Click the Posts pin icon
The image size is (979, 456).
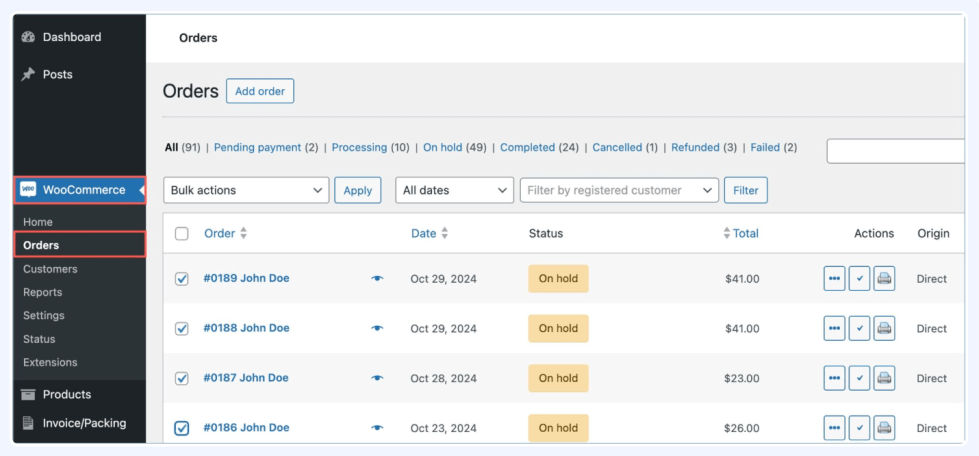point(28,74)
